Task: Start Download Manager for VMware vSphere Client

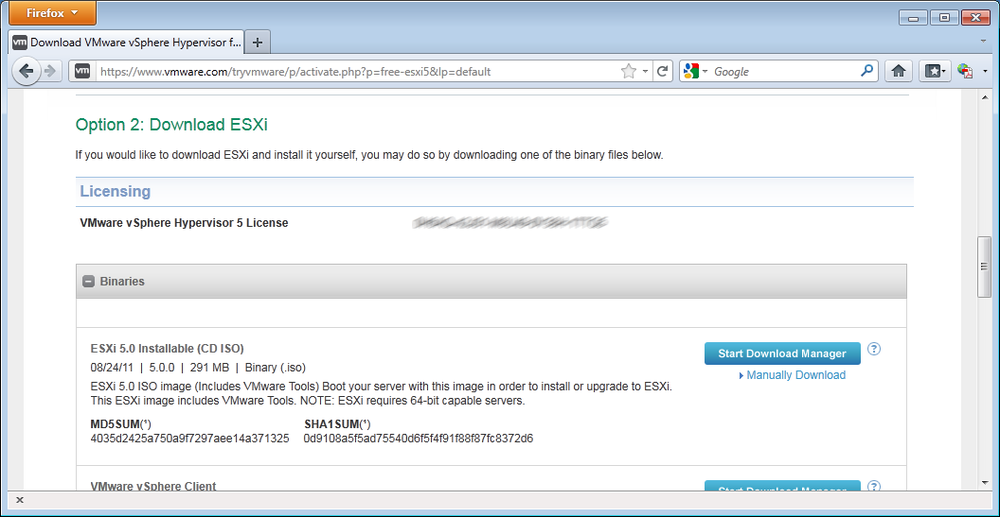Action: (x=782, y=486)
